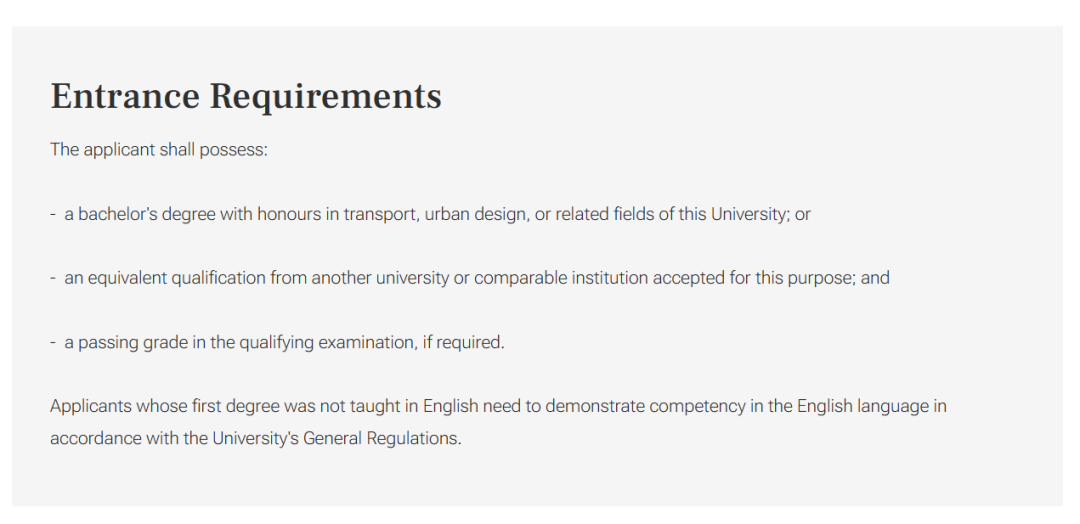The height and width of the screenshot is (524, 1080).
Task: Click the Entrance Requirements heading
Action: (x=246, y=96)
